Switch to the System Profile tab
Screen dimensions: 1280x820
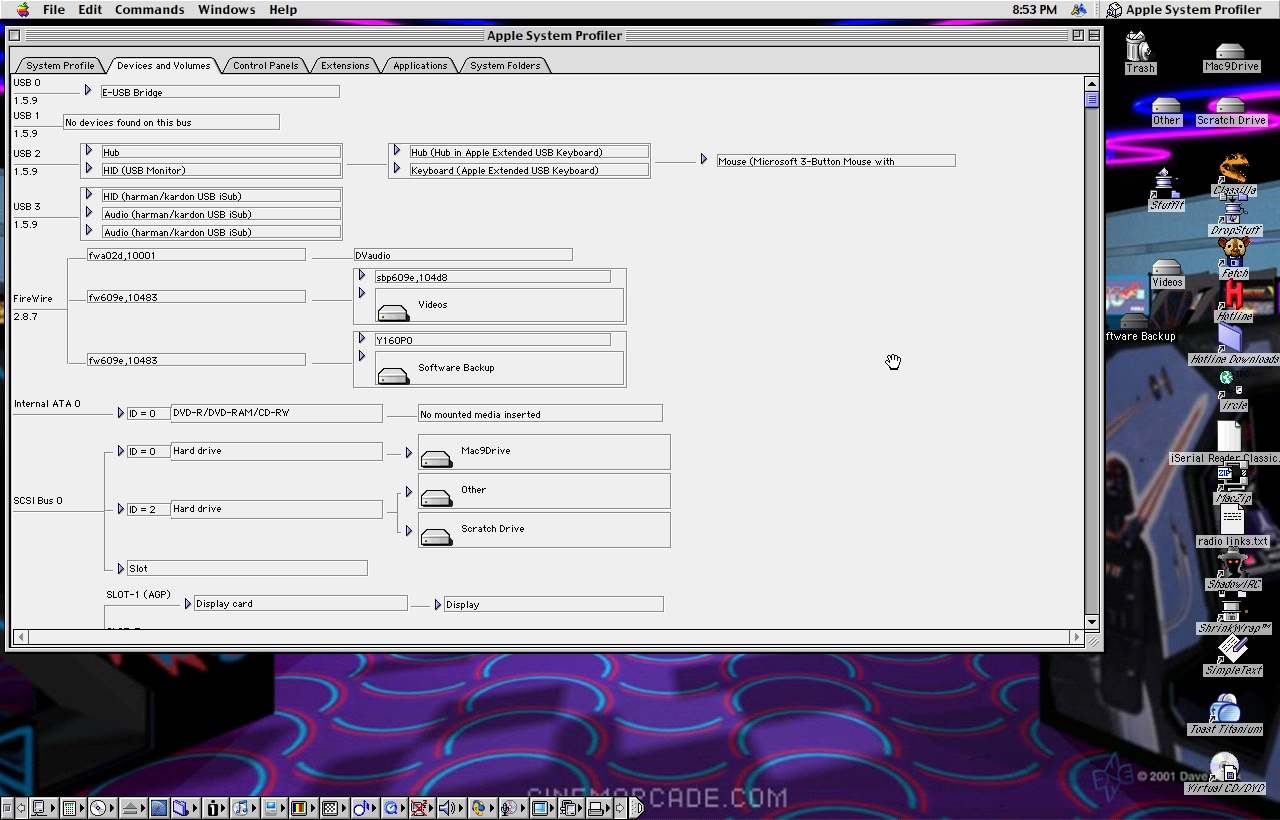coord(60,65)
